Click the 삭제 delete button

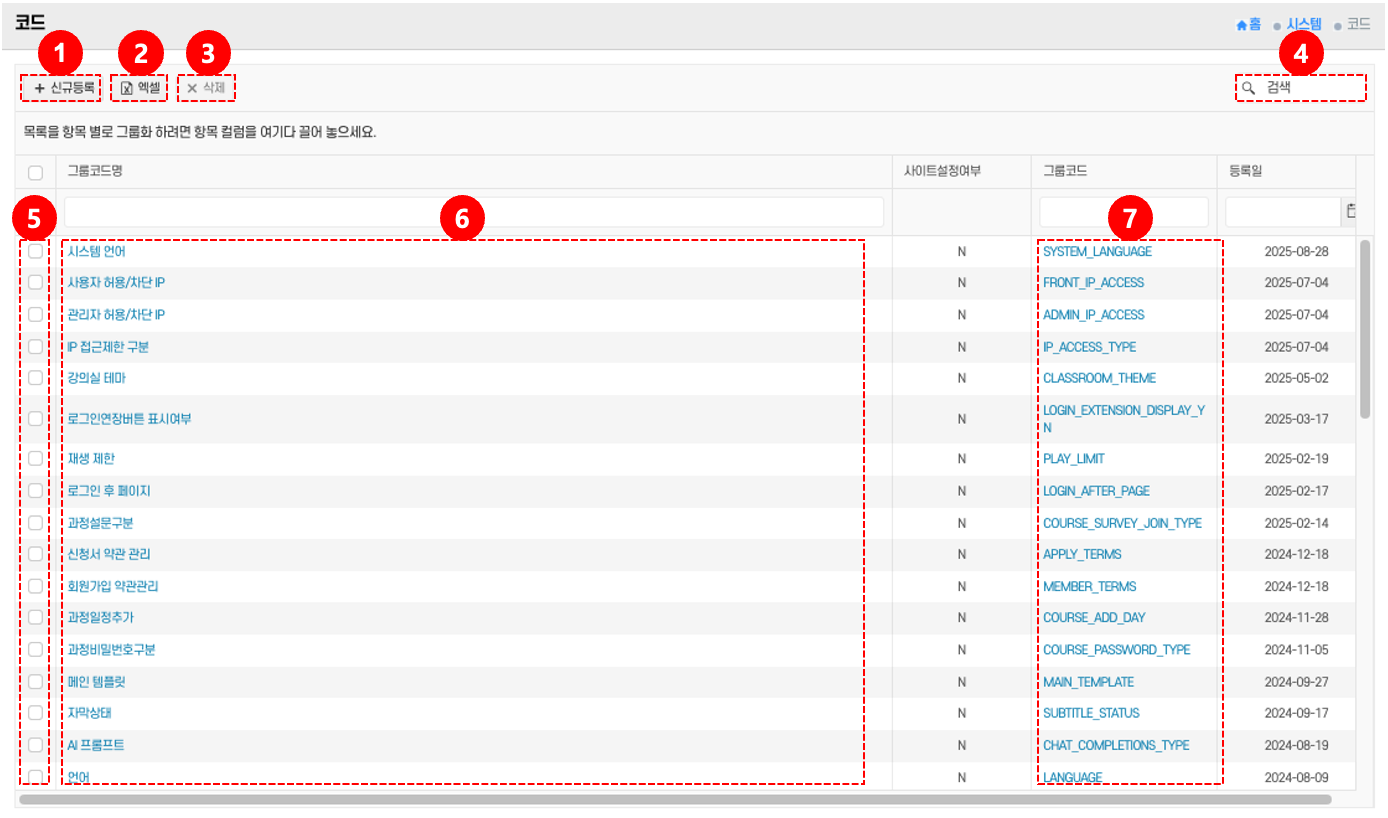[206, 88]
